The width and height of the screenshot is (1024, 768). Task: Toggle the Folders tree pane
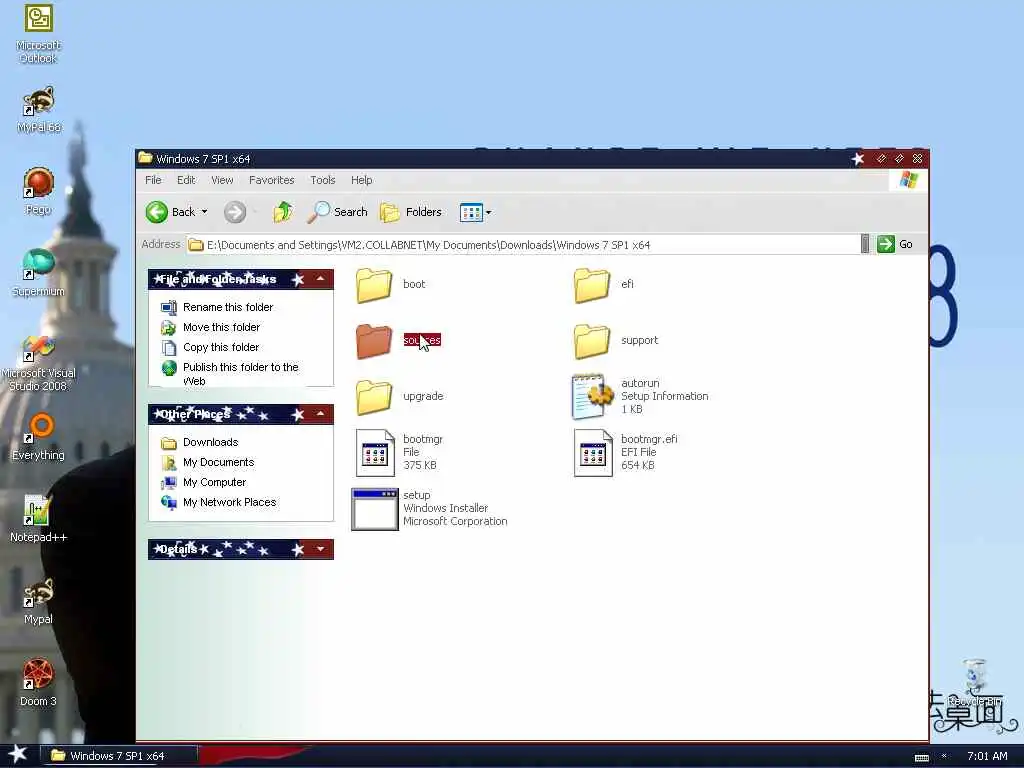click(x=411, y=212)
